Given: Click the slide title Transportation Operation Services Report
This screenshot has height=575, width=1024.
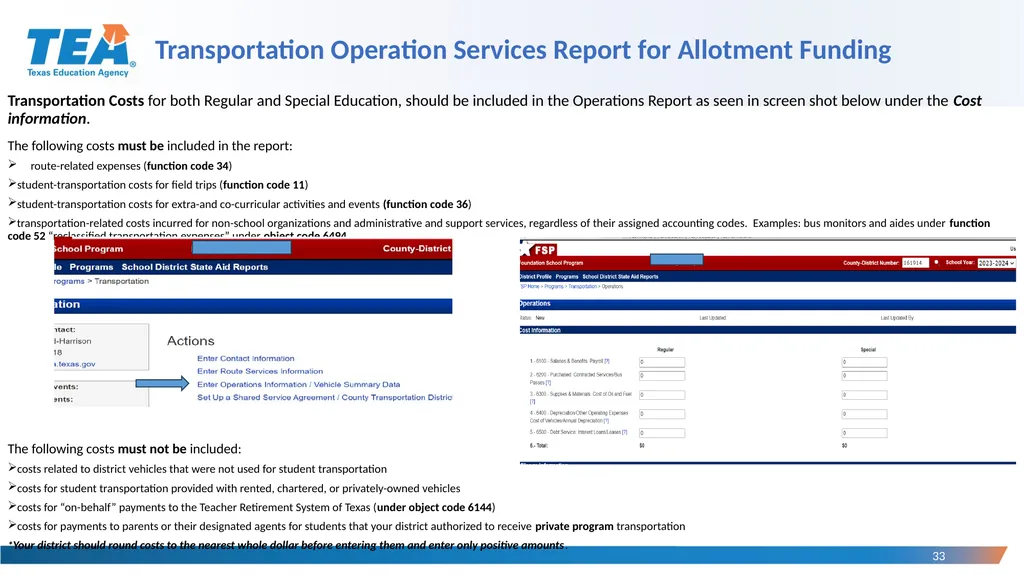Looking at the screenshot, I should 522,50.
